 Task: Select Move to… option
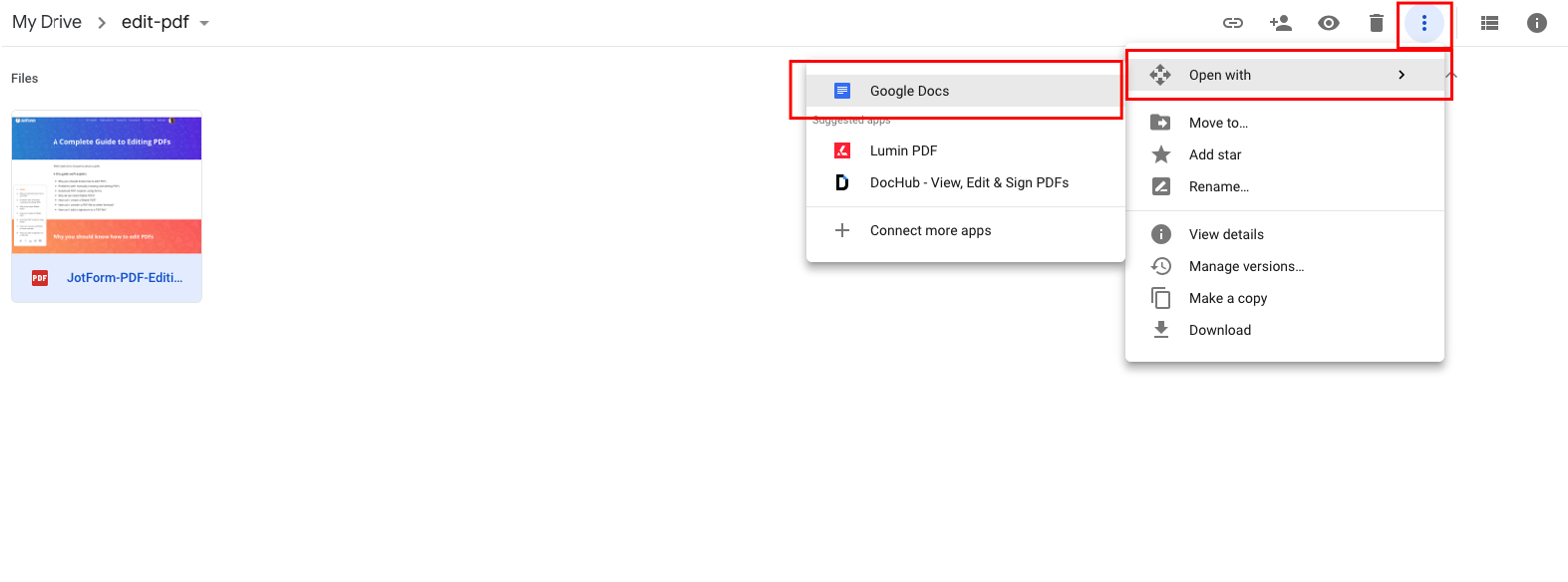click(x=1218, y=123)
